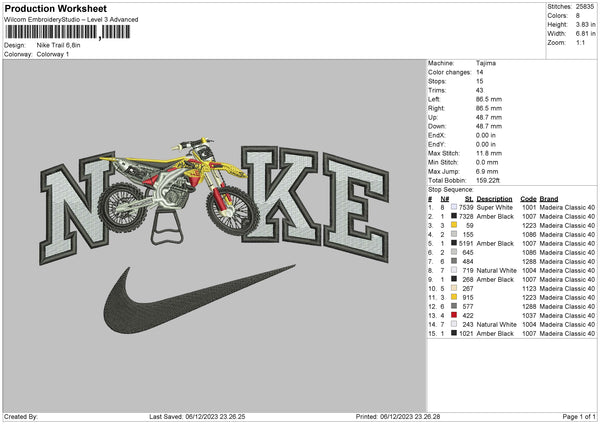Image resolution: width=600 pixels, height=424 pixels.
Task: Select the Height value 3.83 in
Action: 585,24
